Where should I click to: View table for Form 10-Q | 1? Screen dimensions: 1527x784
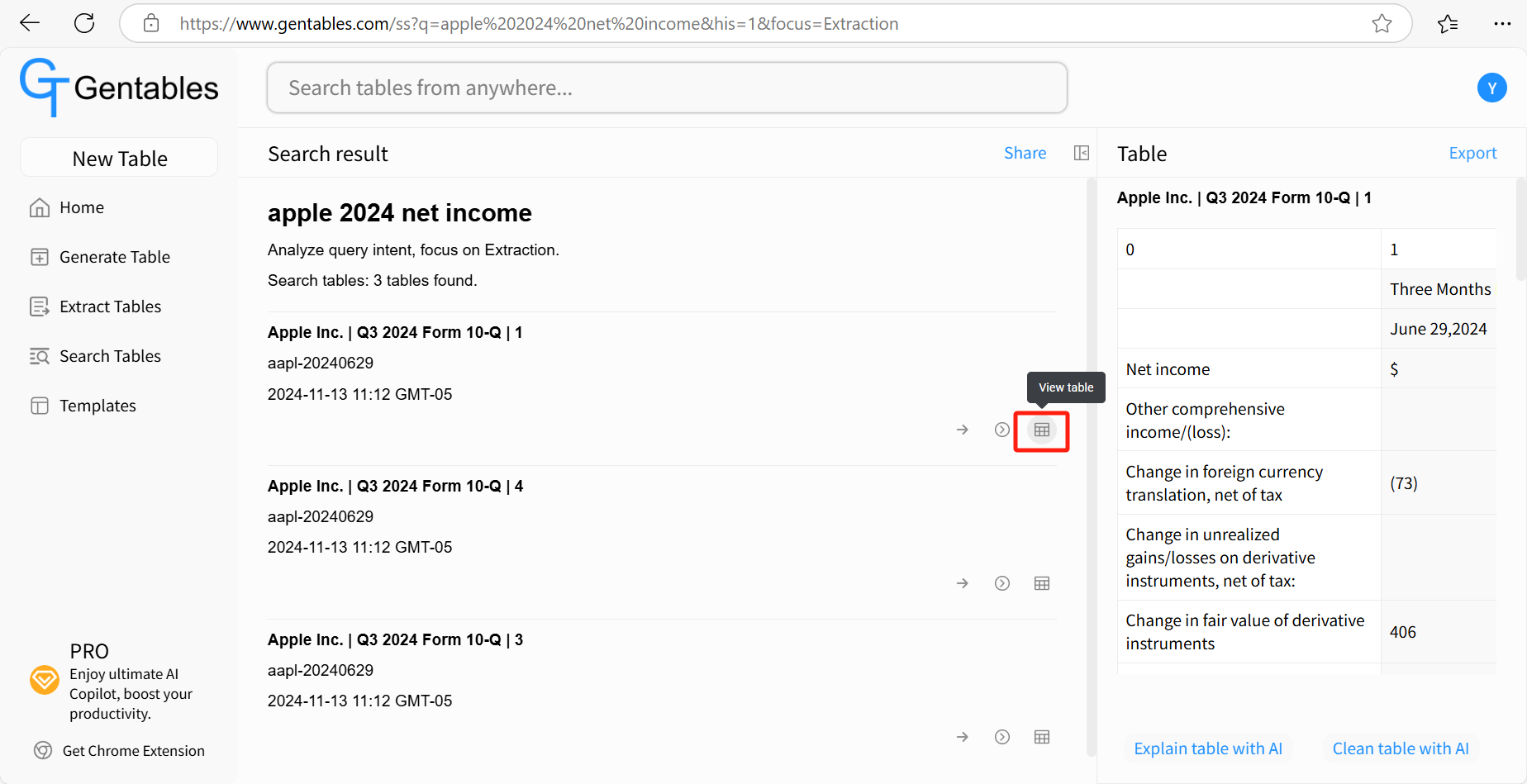pos(1042,430)
